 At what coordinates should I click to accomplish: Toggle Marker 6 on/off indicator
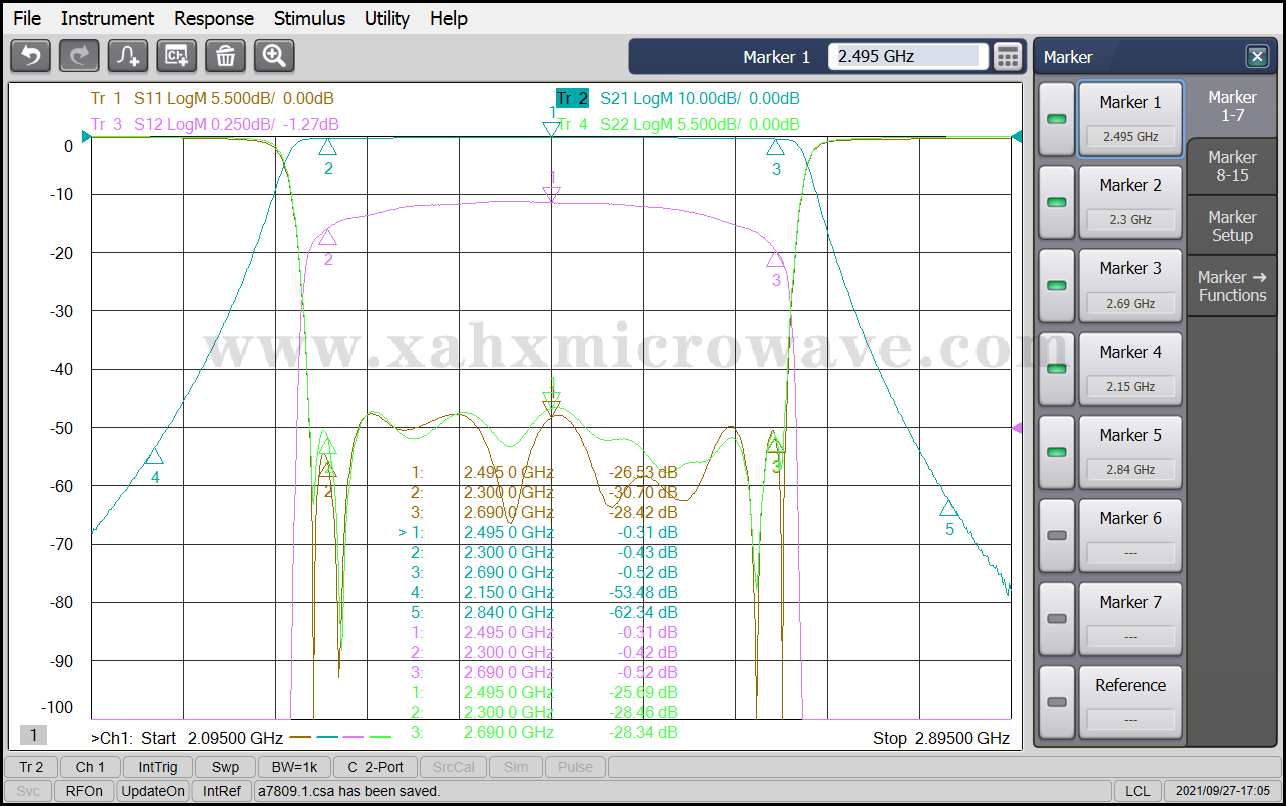pyautogui.click(x=1057, y=535)
